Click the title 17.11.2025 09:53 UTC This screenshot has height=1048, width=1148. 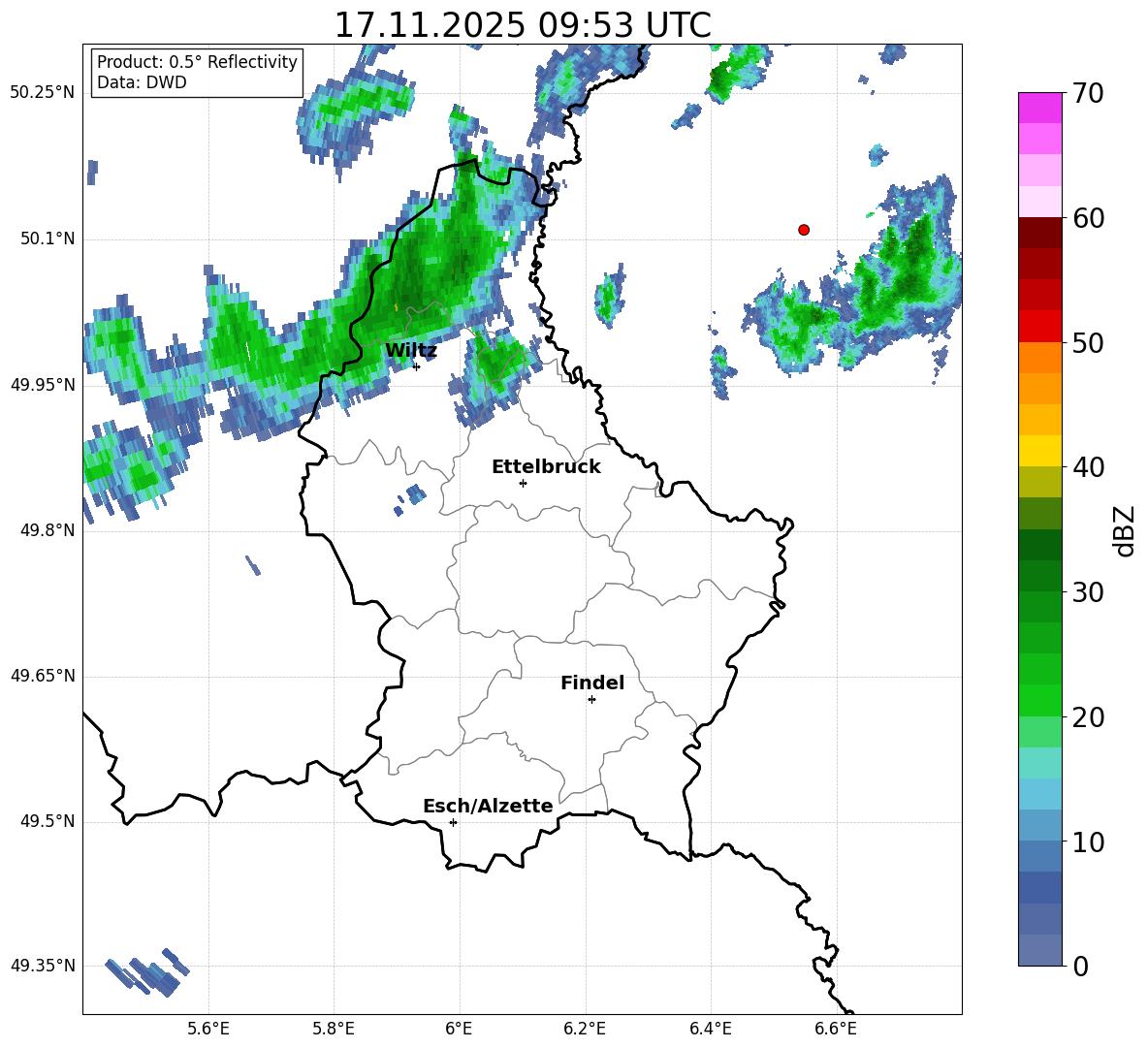pos(523,25)
